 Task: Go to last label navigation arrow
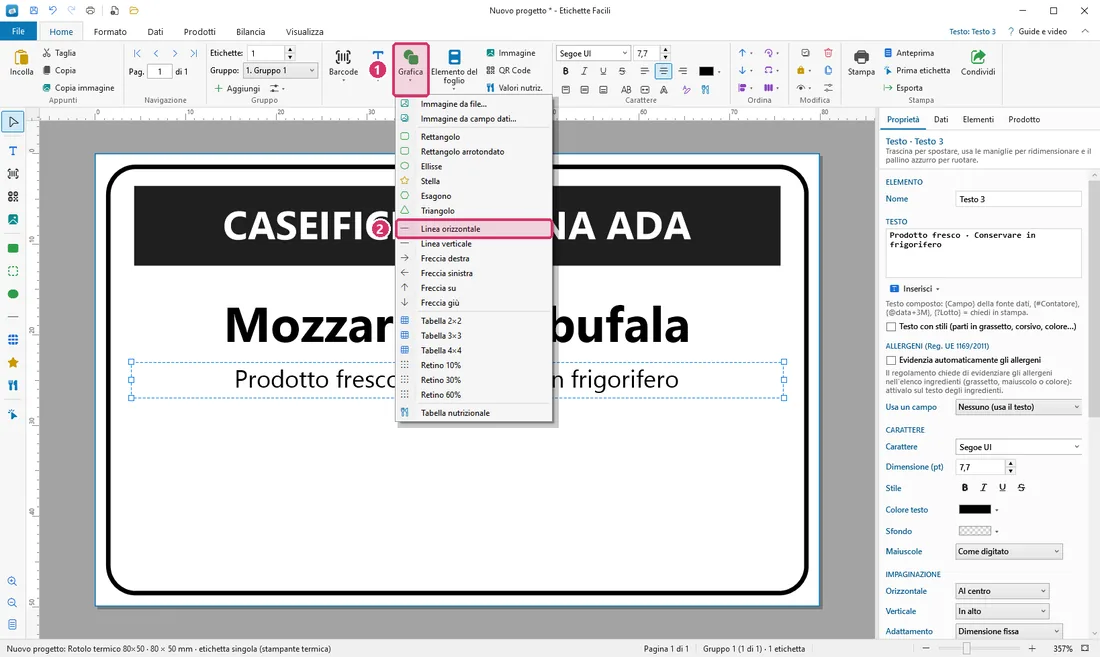[194, 53]
